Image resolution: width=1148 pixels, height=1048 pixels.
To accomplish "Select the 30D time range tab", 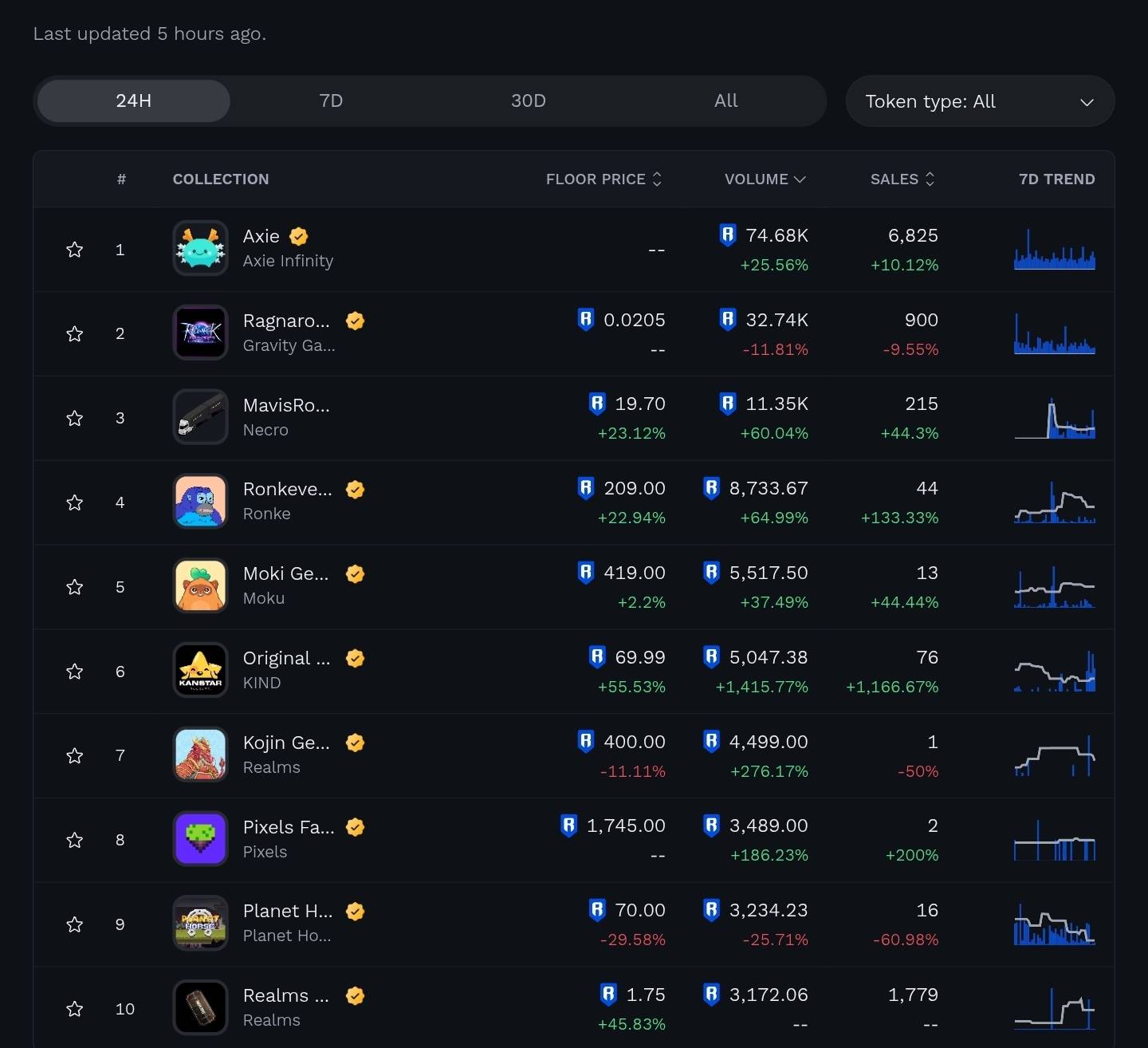I will pos(529,100).
